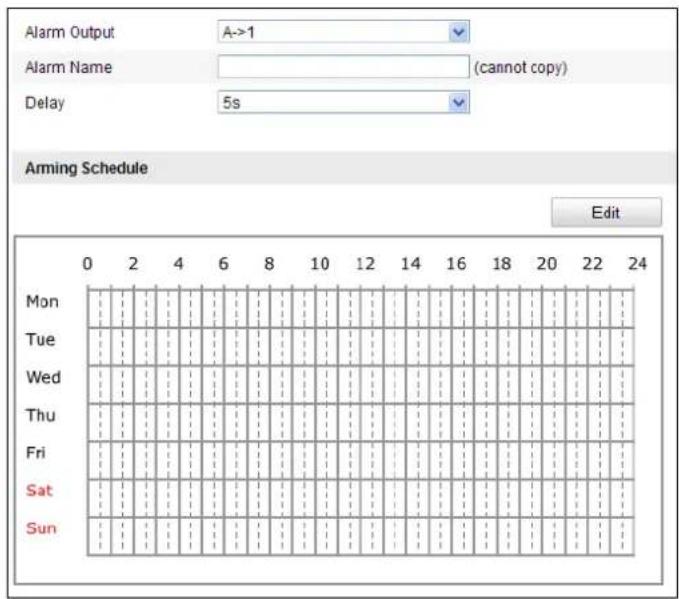The image size is (679, 599).
Task: Select Wednesday's timeline cell starting at hour 6
Action: coord(236,384)
